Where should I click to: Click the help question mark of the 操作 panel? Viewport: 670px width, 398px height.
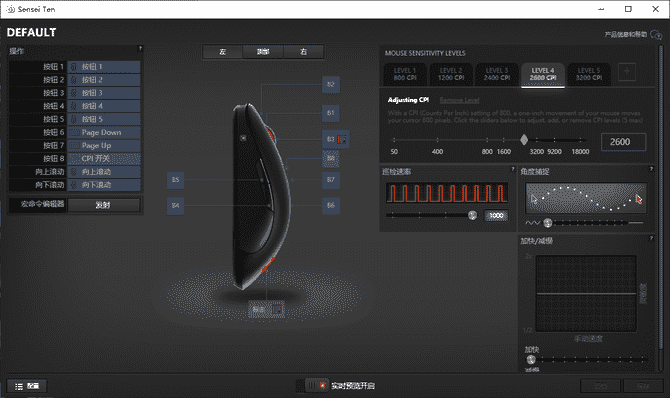(140, 48)
